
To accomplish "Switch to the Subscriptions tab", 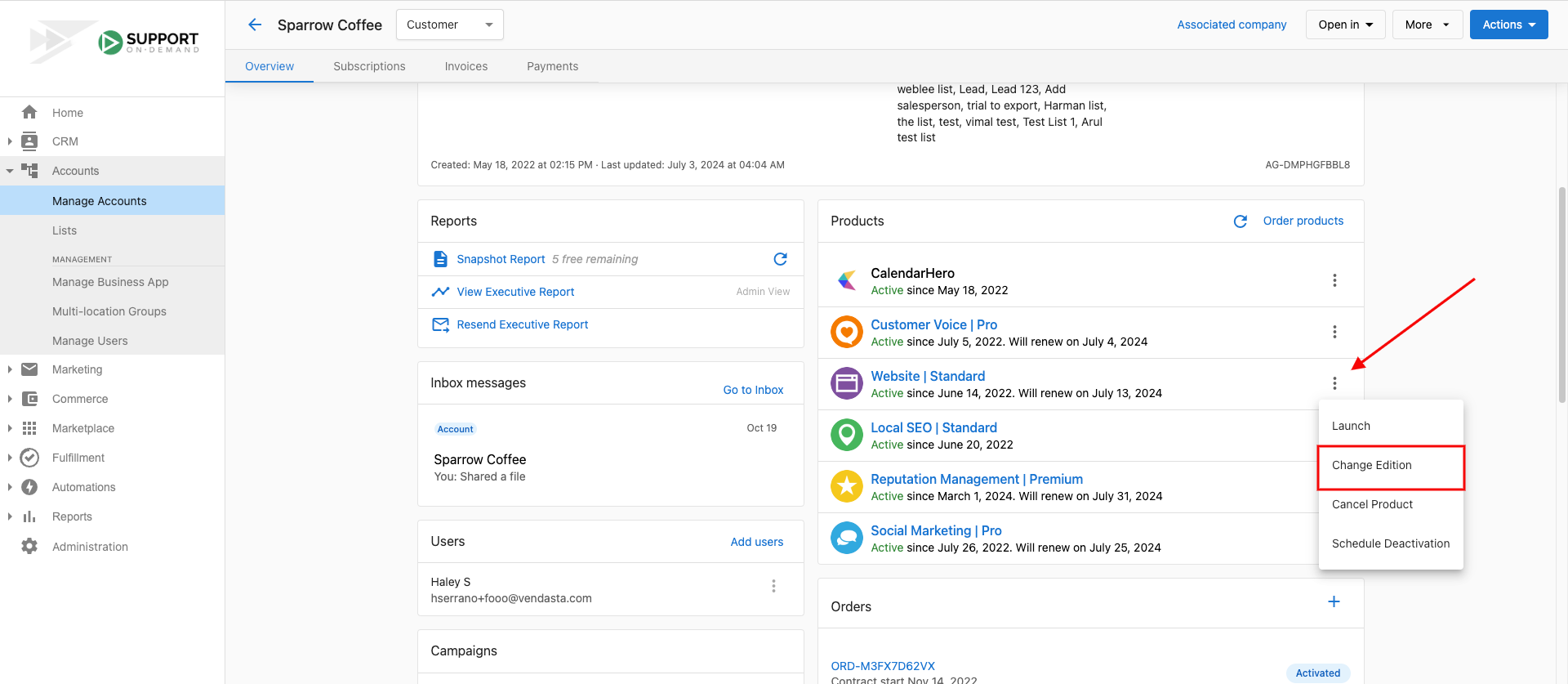I will [x=369, y=66].
